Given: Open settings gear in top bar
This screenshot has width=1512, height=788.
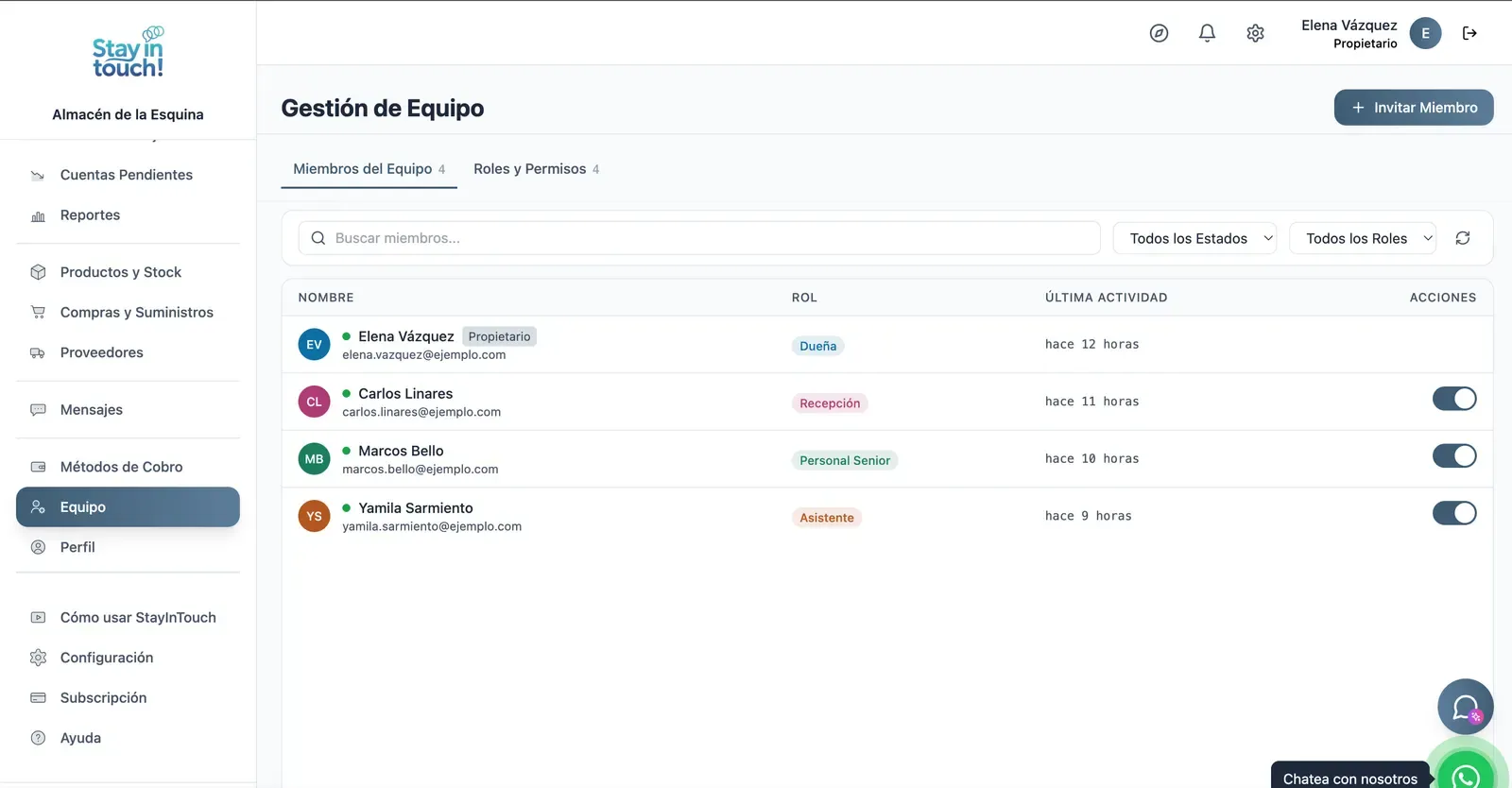Looking at the screenshot, I should [1255, 33].
